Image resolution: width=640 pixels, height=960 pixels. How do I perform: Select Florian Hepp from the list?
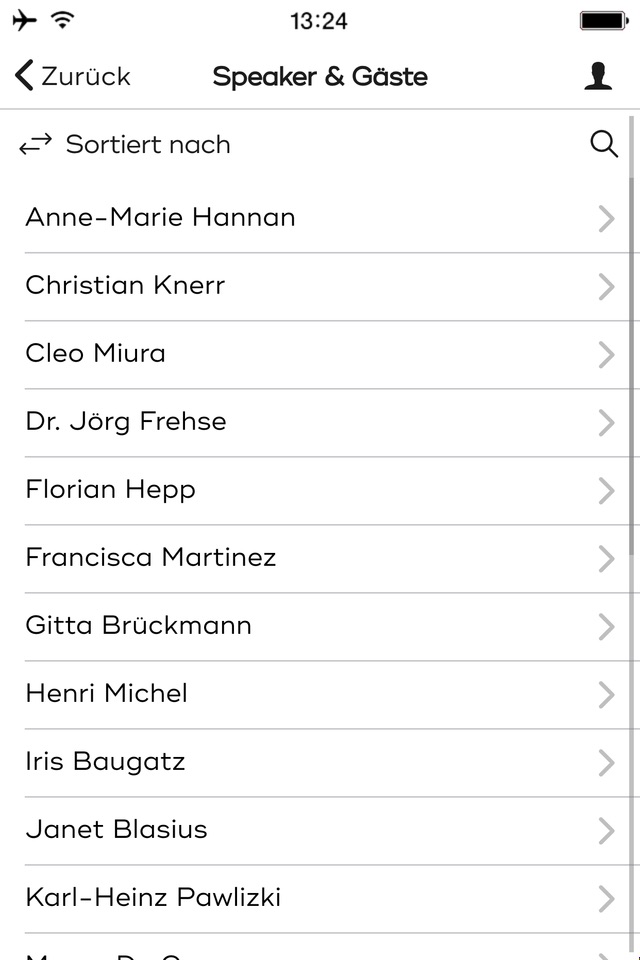click(110, 490)
